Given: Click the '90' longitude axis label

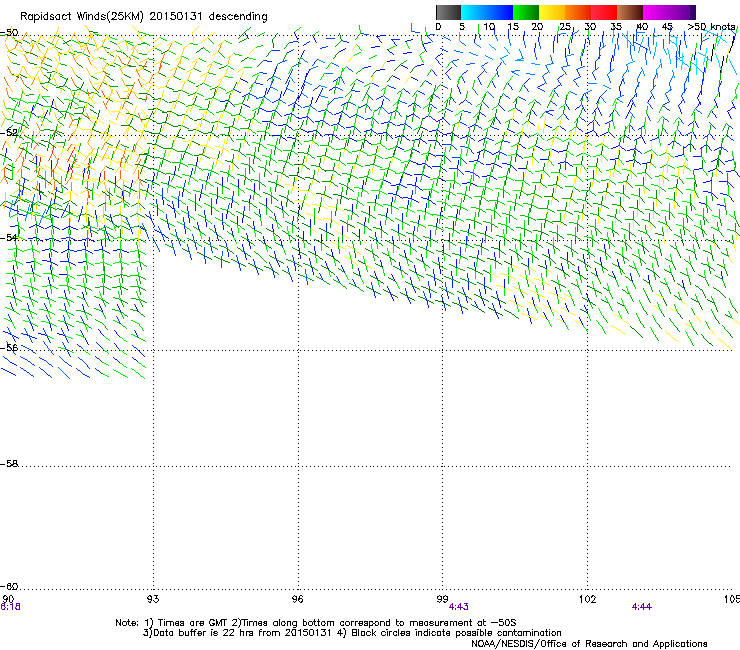Looking at the screenshot, I should [8, 599].
